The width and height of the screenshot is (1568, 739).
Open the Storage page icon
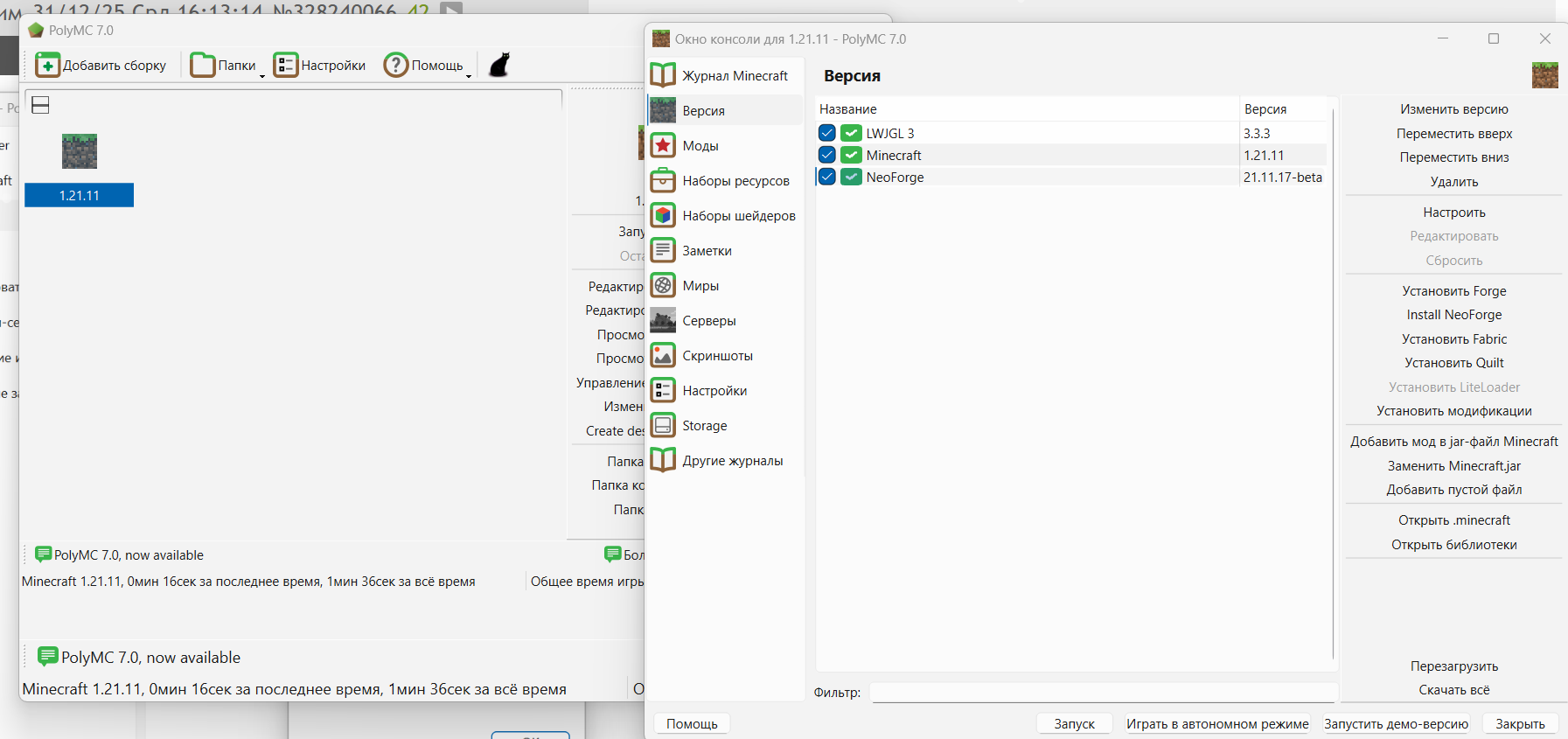[x=663, y=425]
